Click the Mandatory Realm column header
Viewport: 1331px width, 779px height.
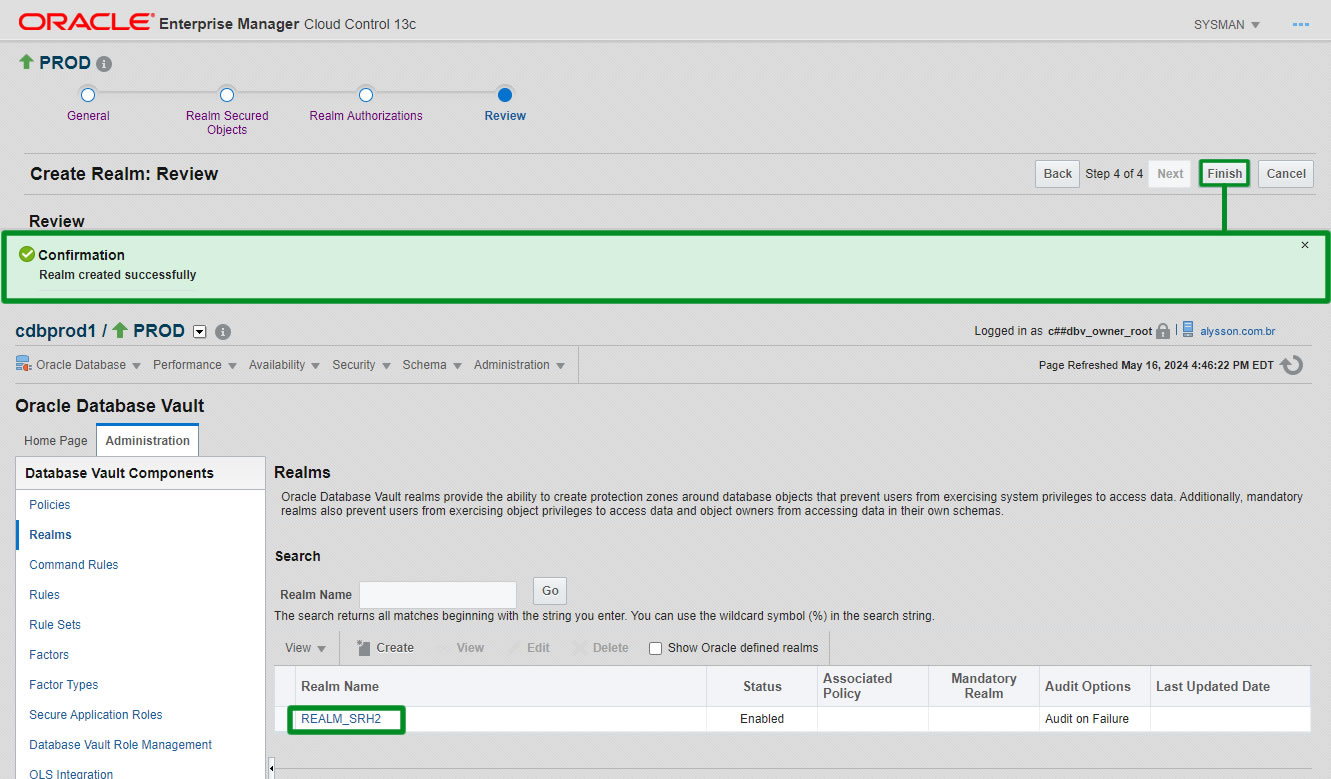983,686
